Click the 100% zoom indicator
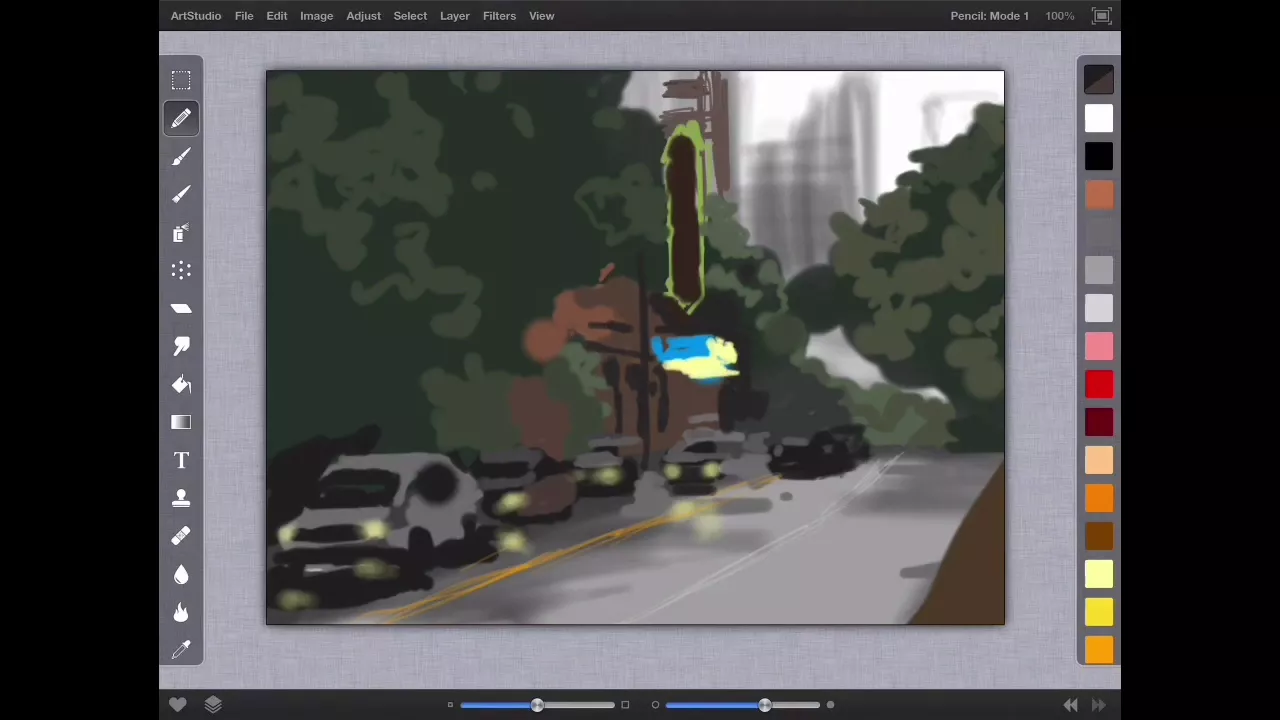The width and height of the screenshot is (1280, 720). pyautogui.click(x=1060, y=16)
